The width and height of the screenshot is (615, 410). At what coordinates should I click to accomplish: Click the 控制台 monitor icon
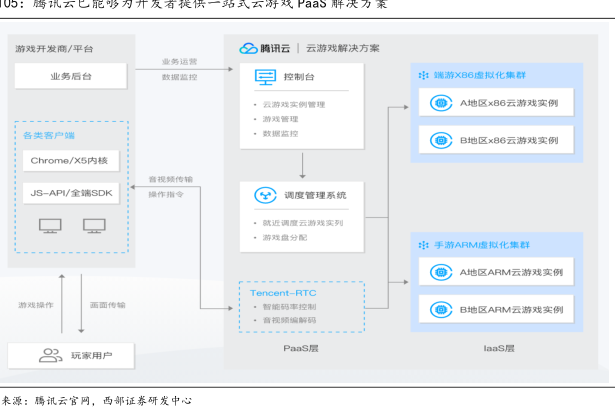pyautogui.click(x=265, y=76)
